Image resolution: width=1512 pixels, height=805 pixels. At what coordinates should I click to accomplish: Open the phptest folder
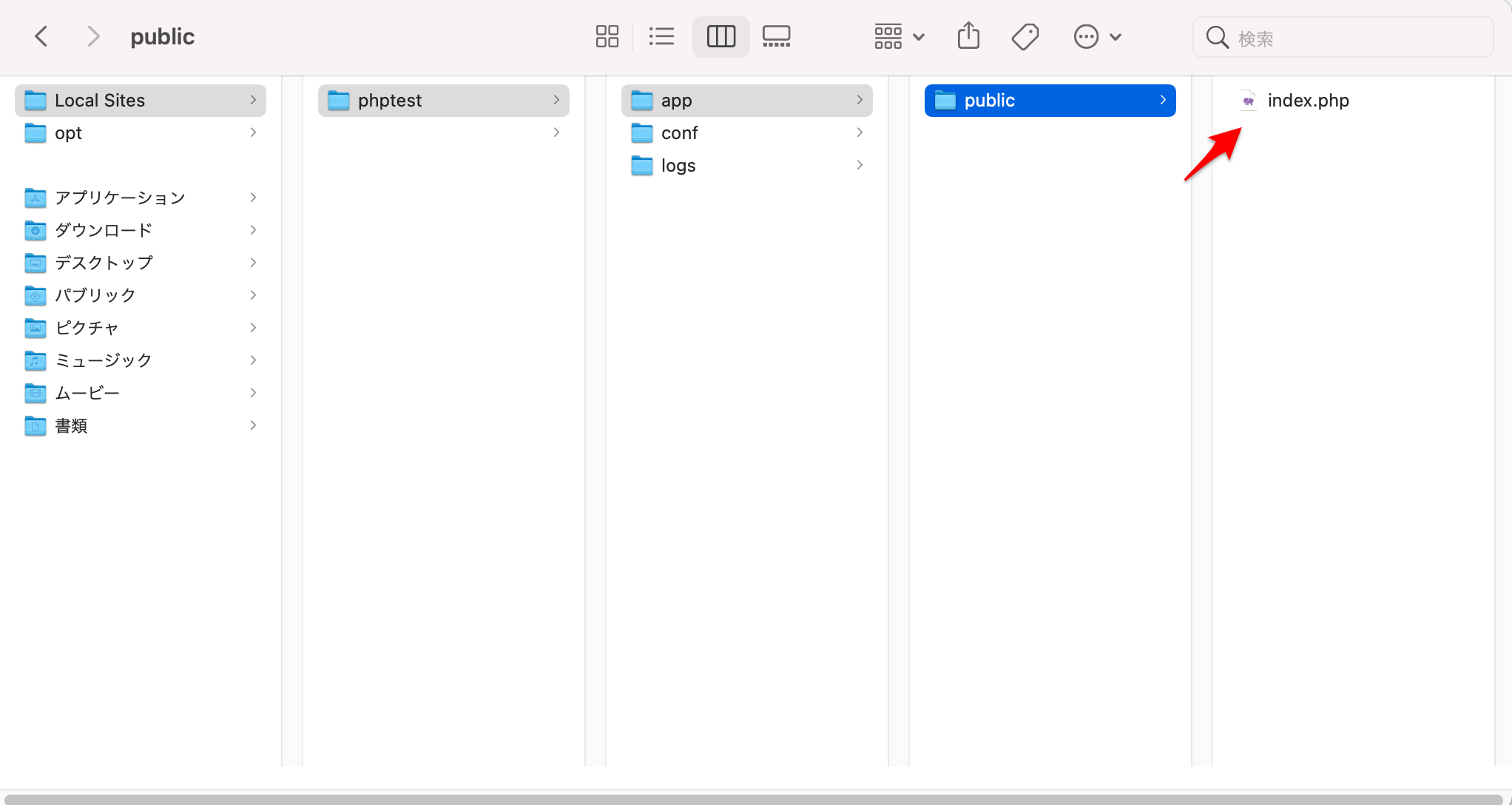(x=390, y=101)
